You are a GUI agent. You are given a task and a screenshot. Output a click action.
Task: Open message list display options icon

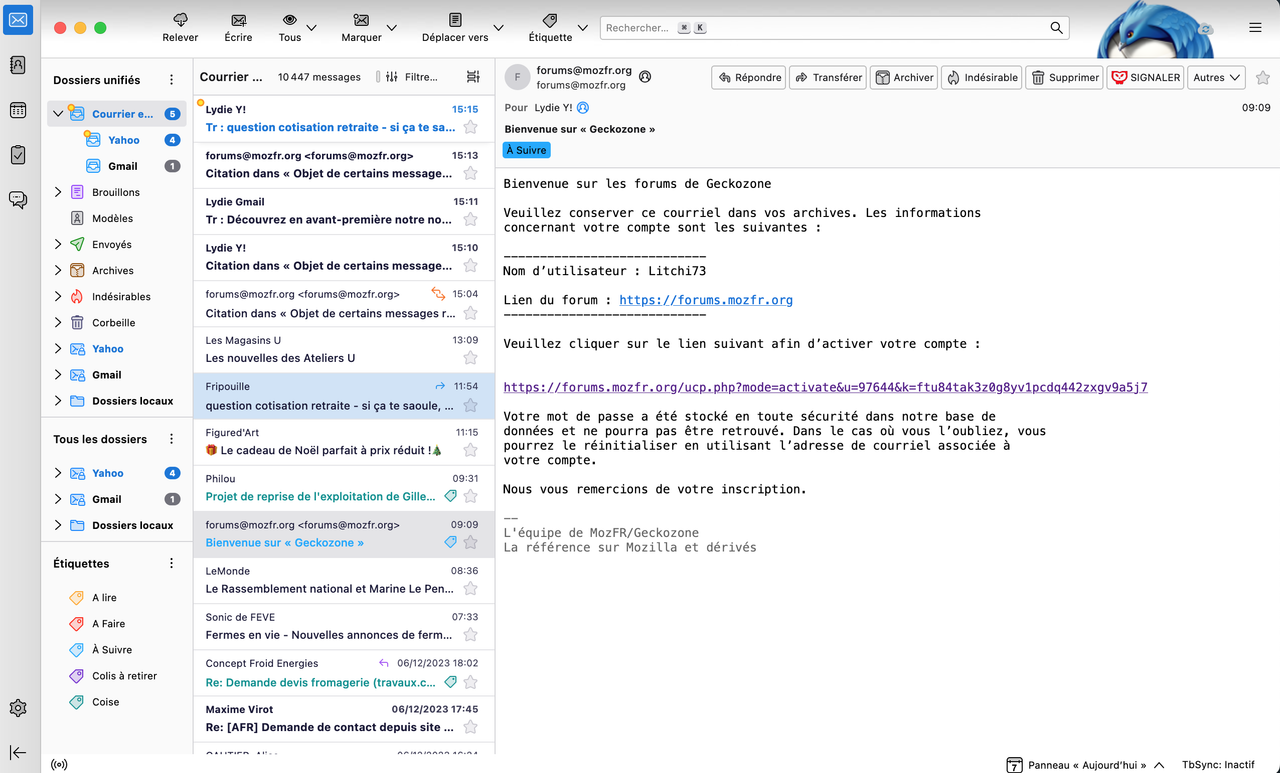coord(473,77)
